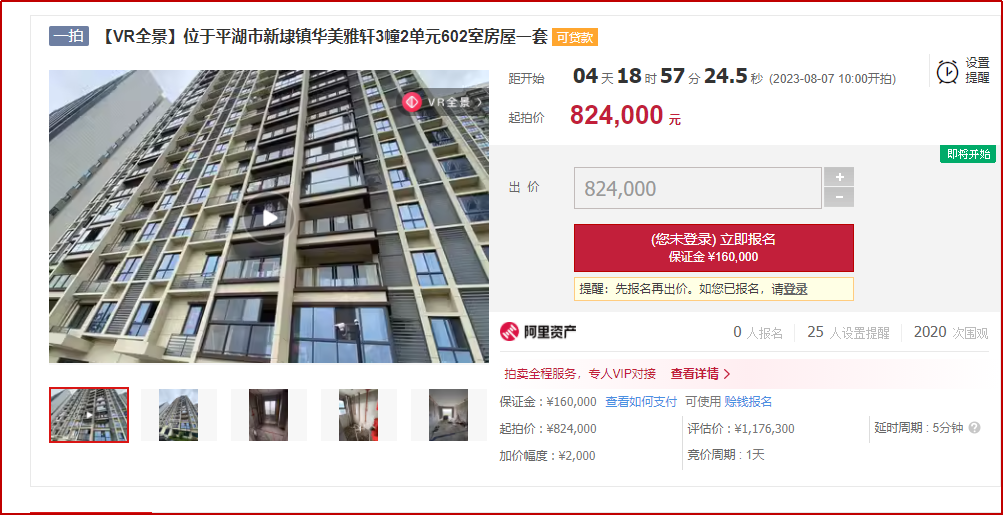
Task: Click the 阿里资产 logo
Action: pyautogui.click(x=539, y=331)
